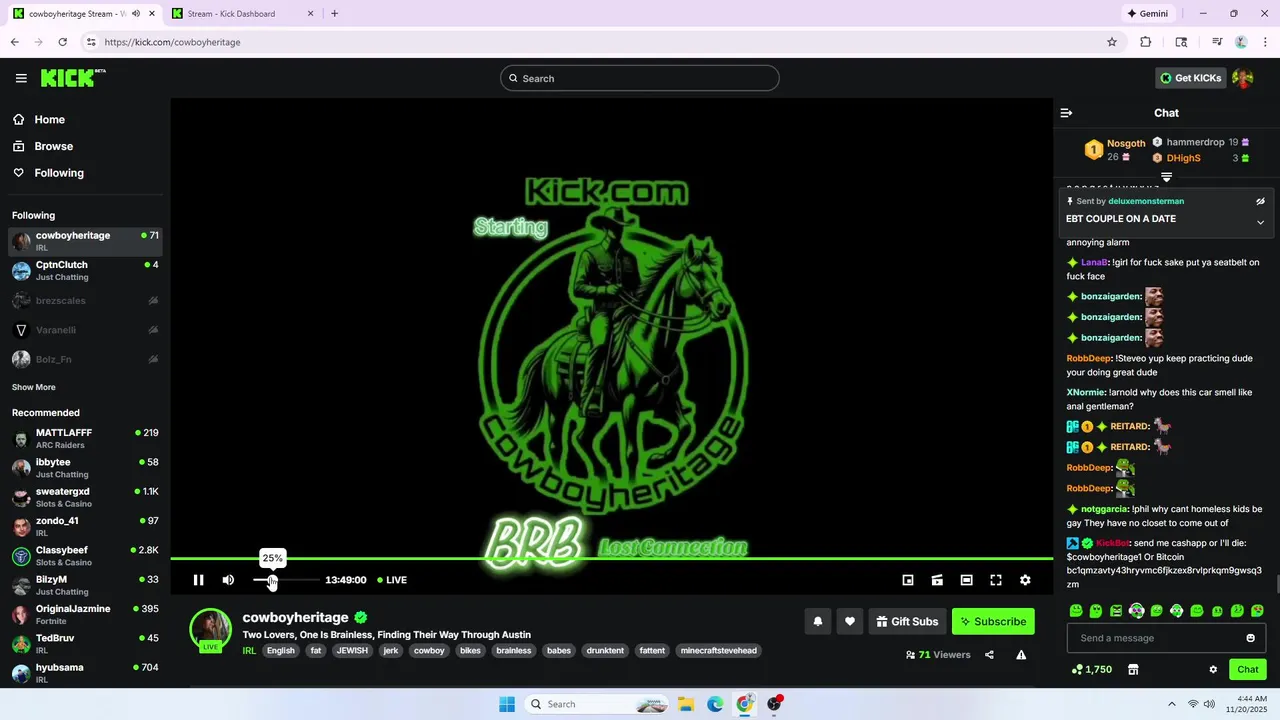The width and height of the screenshot is (1280, 720).
Task: Click Get KICKs button
Action: pyautogui.click(x=1190, y=78)
